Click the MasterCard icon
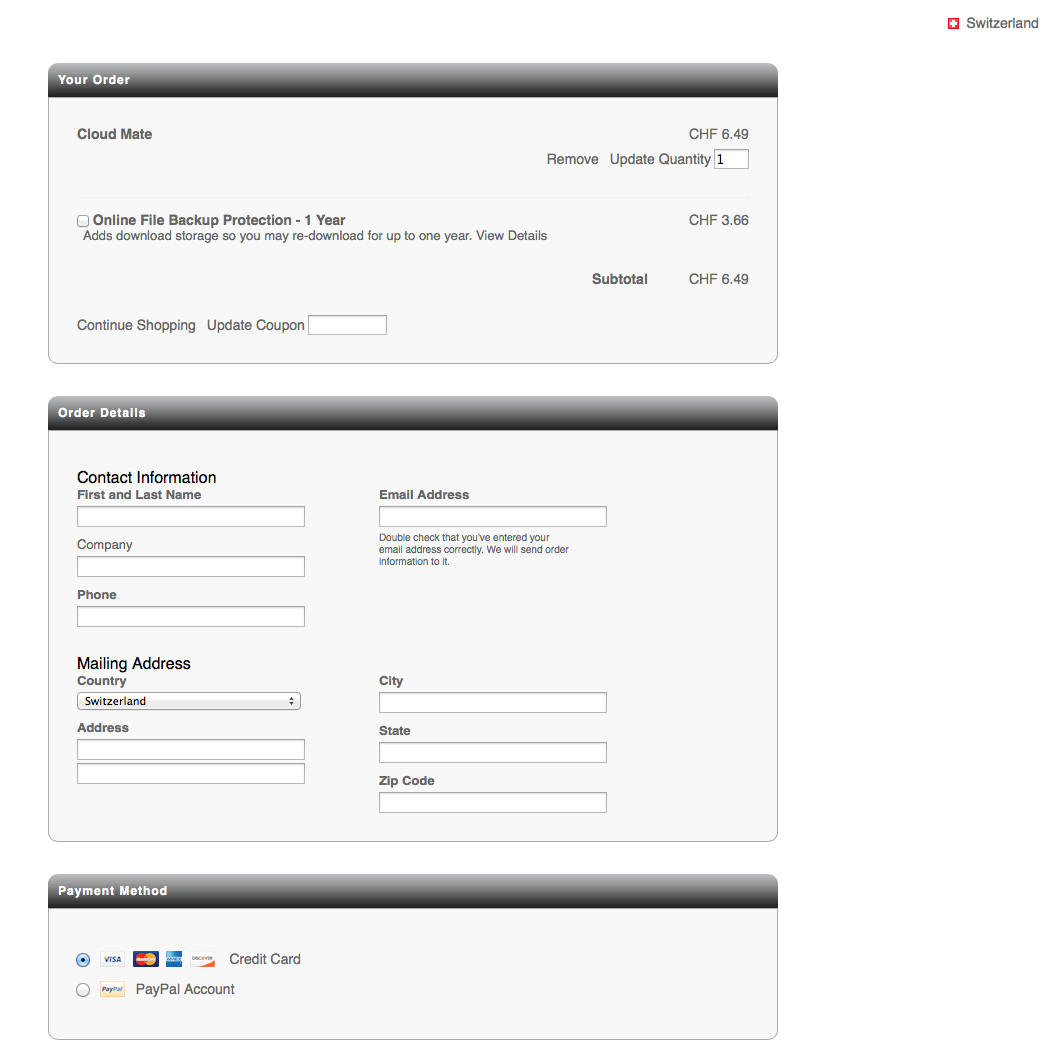Screen dimensions: 1053x1044 tap(145, 960)
